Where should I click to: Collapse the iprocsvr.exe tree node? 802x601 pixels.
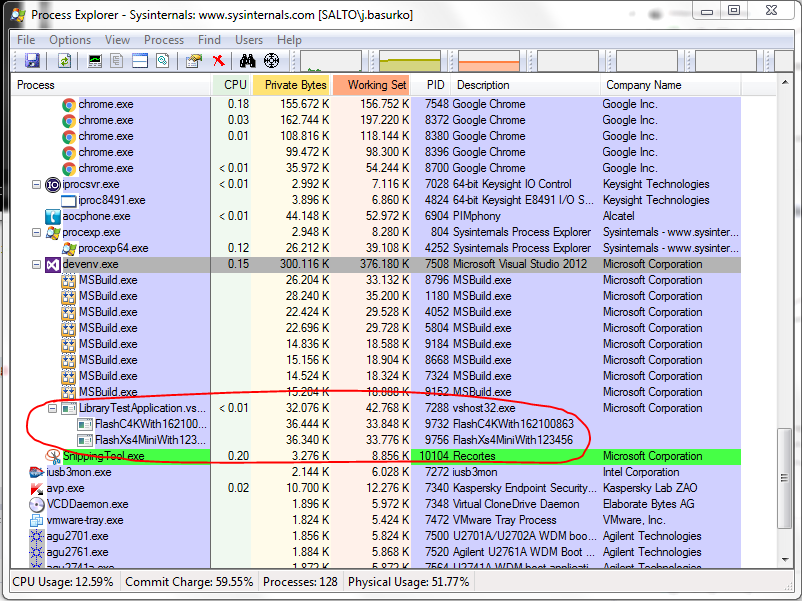point(36,184)
